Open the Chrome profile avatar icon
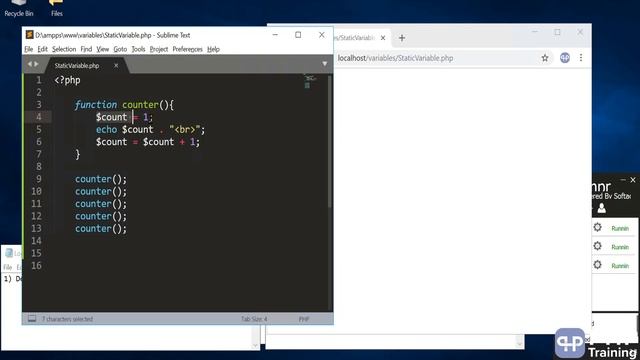The height and width of the screenshot is (360, 640). coord(564,58)
